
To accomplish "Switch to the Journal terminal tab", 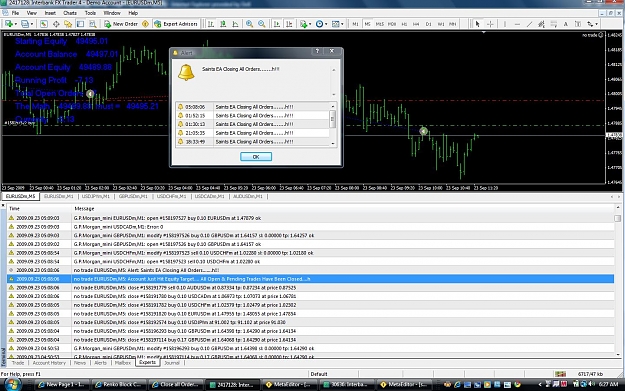I will (172, 363).
